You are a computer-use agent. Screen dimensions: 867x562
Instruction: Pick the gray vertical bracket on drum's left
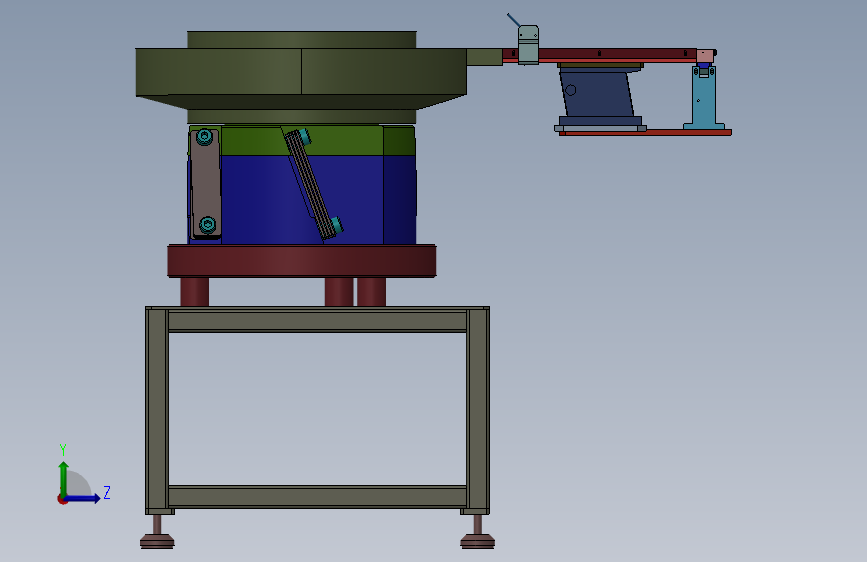click(205, 183)
